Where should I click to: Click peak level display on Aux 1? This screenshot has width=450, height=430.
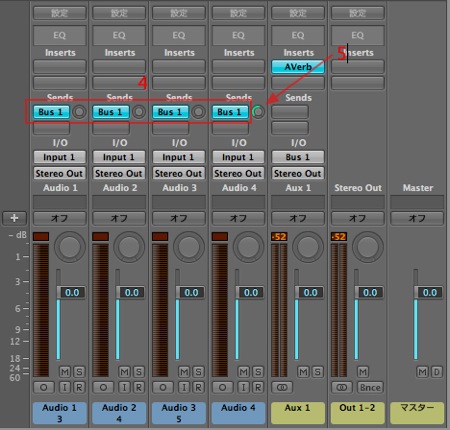279,237
